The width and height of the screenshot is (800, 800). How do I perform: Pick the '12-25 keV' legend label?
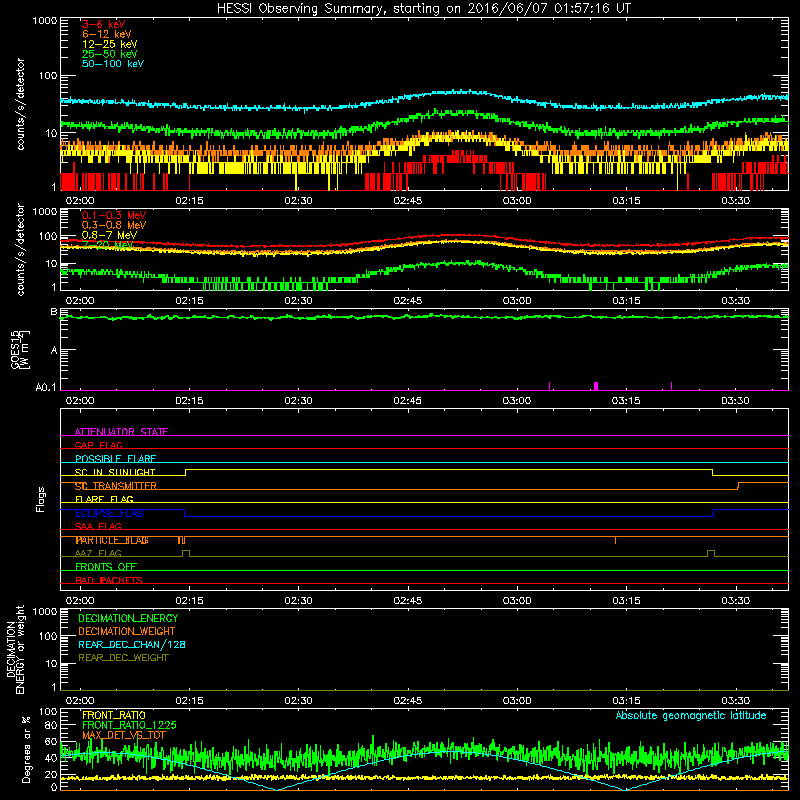110,44
